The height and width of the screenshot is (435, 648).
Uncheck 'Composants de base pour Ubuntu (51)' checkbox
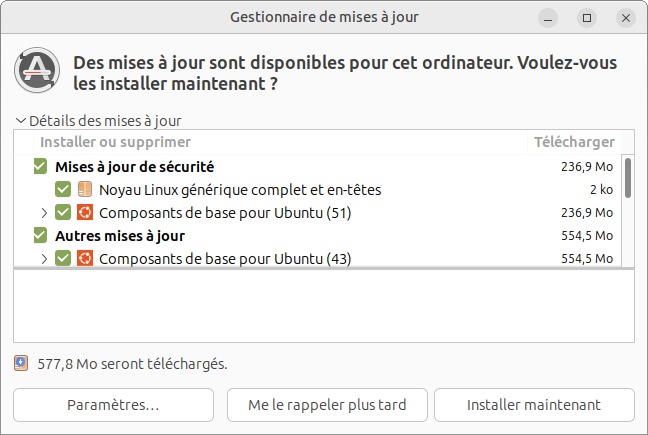[63, 212]
